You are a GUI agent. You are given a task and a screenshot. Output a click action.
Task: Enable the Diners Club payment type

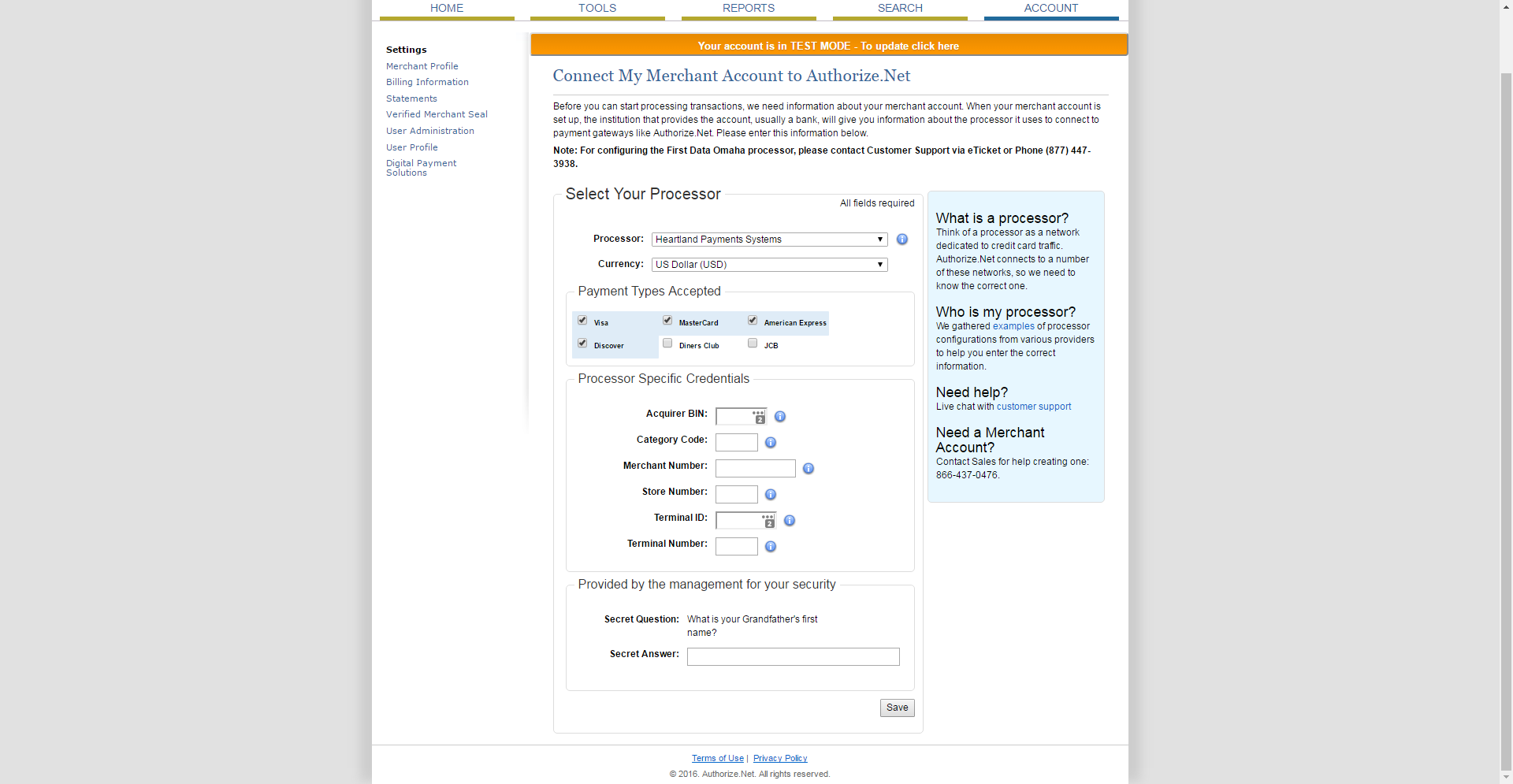[667, 344]
